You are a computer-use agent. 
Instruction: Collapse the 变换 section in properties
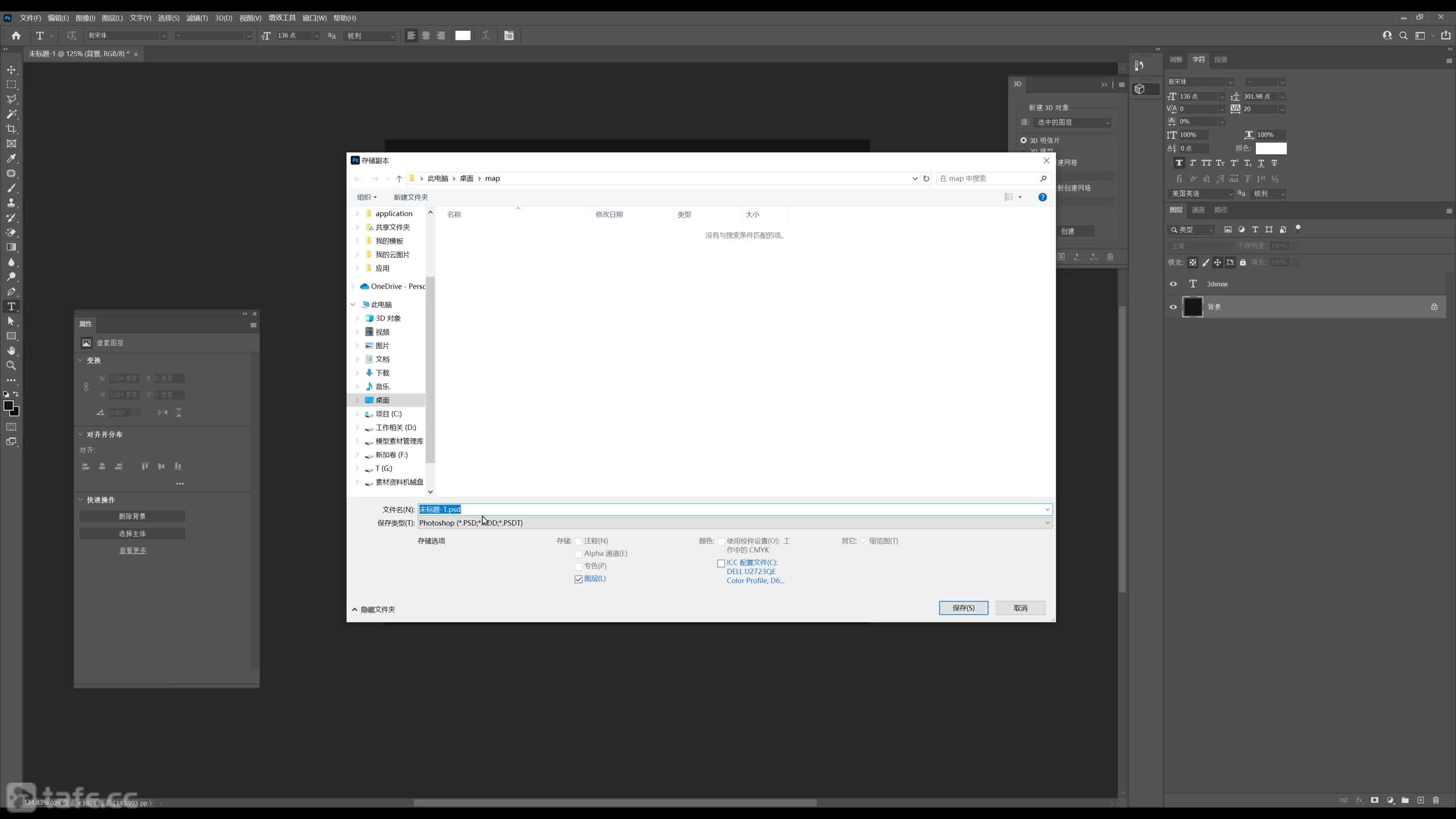pyautogui.click(x=80, y=361)
